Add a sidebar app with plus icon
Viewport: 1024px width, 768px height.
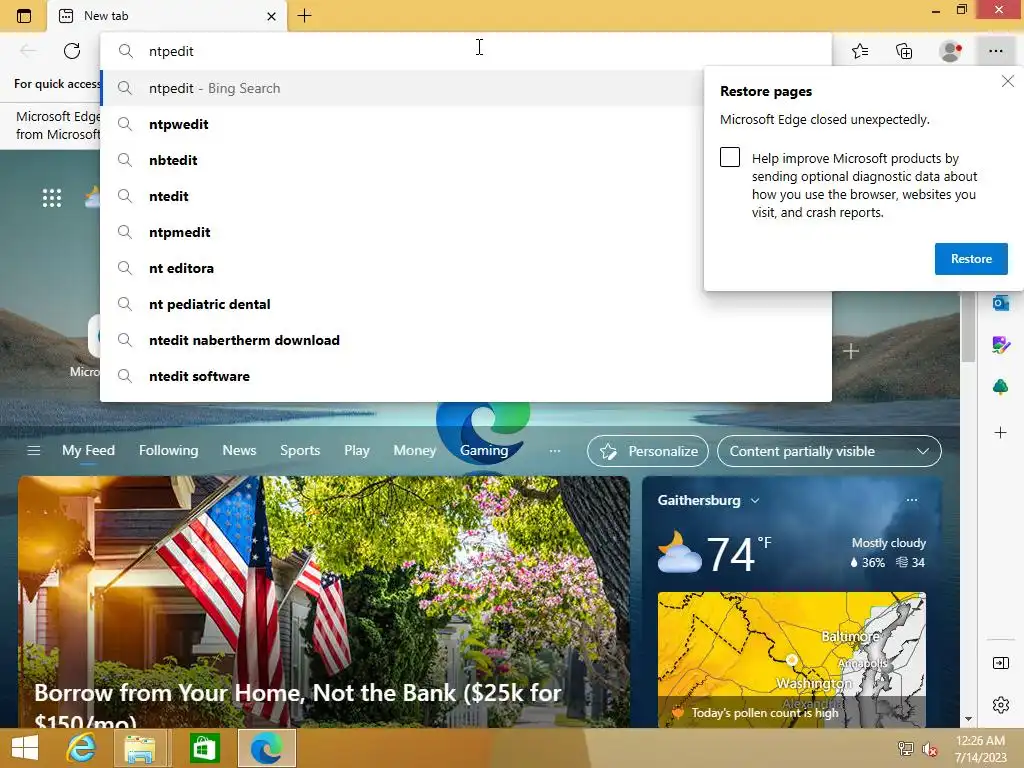tap(1000, 432)
